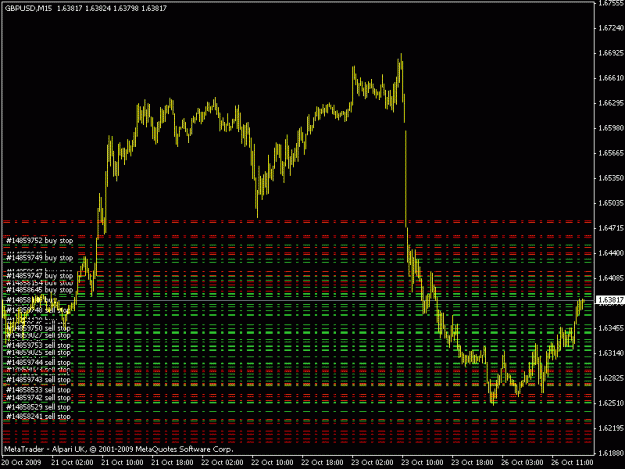Click the 21 Oct 10:00 time axis label
The height and width of the screenshot is (469, 625).
[122, 463]
